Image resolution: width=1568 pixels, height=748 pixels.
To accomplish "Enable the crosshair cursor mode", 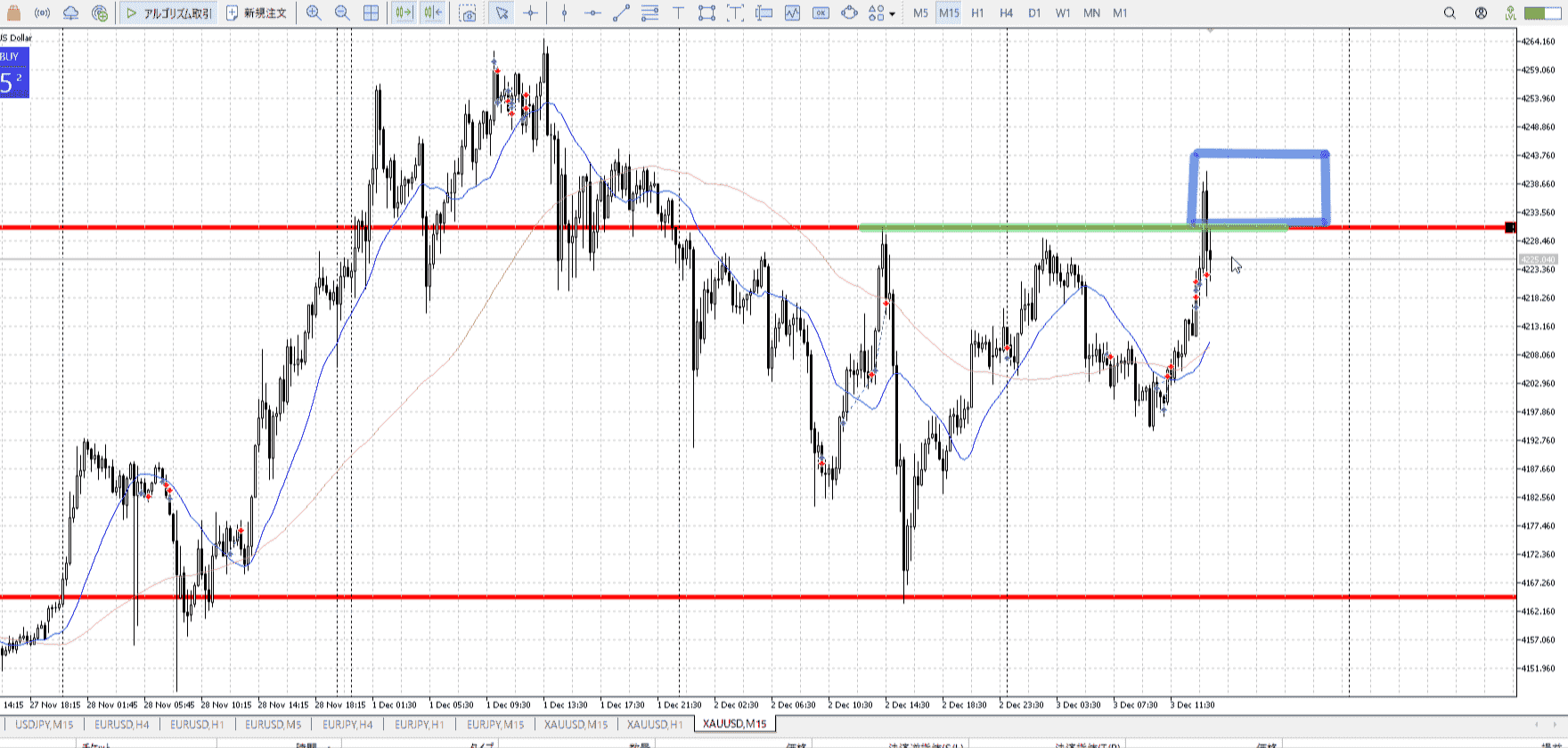I will tap(531, 13).
